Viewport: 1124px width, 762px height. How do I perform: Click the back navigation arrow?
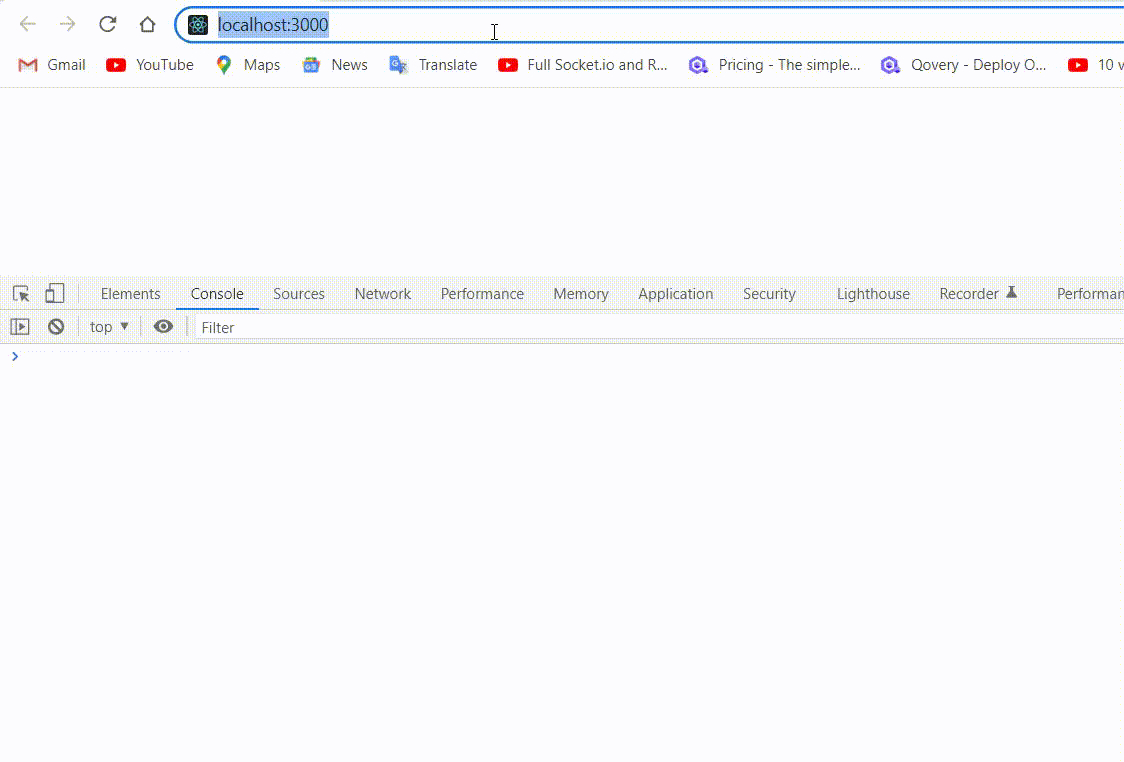[x=28, y=24]
